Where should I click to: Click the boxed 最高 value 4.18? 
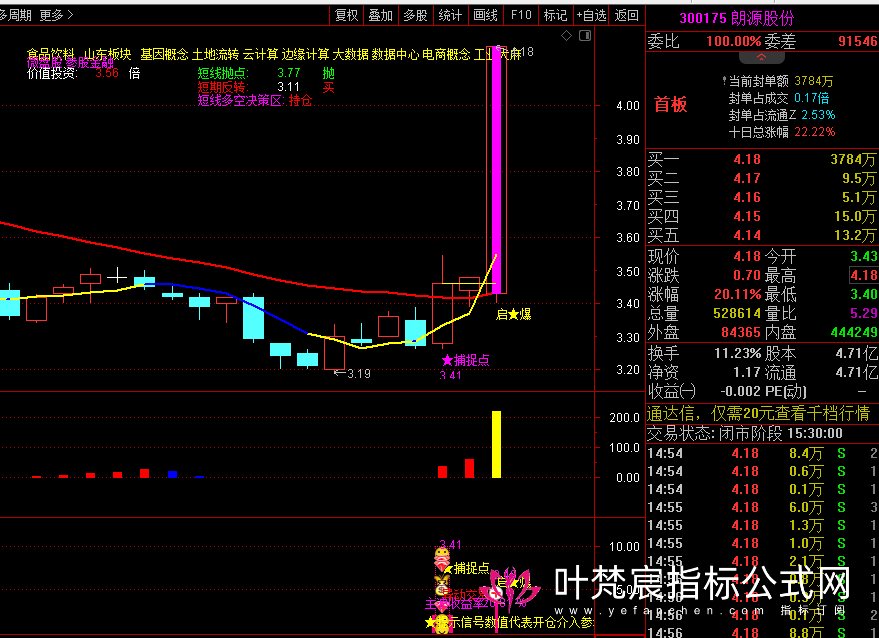point(864,275)
